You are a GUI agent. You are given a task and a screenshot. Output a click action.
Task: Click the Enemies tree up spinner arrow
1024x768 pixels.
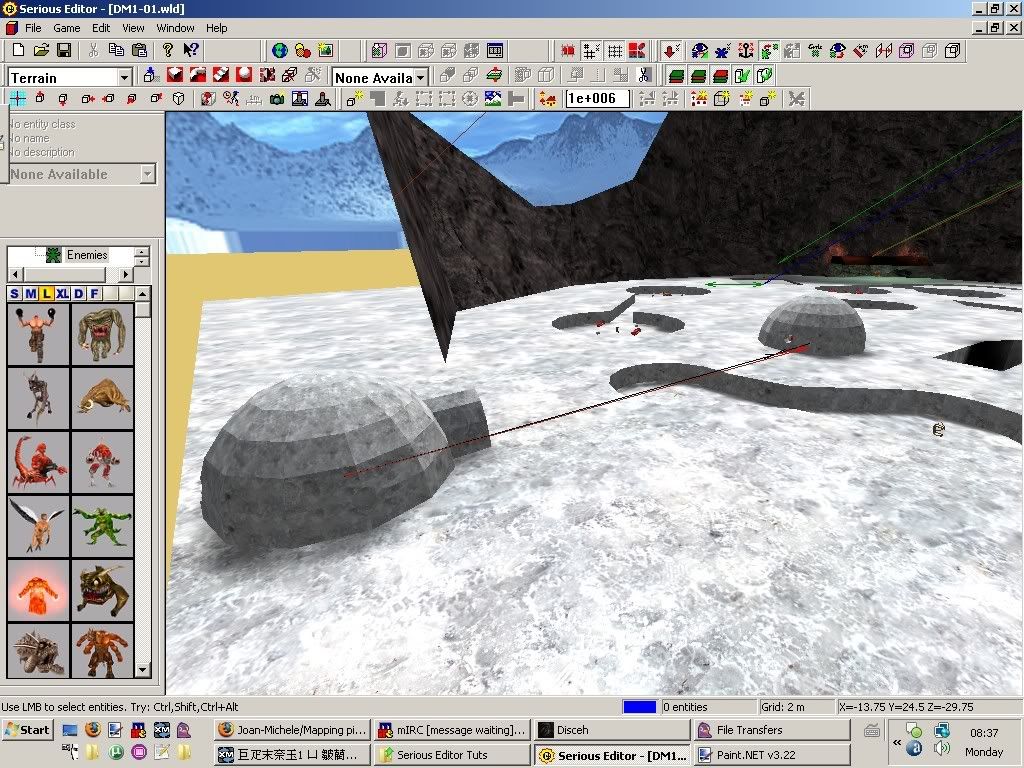[142, 251]
